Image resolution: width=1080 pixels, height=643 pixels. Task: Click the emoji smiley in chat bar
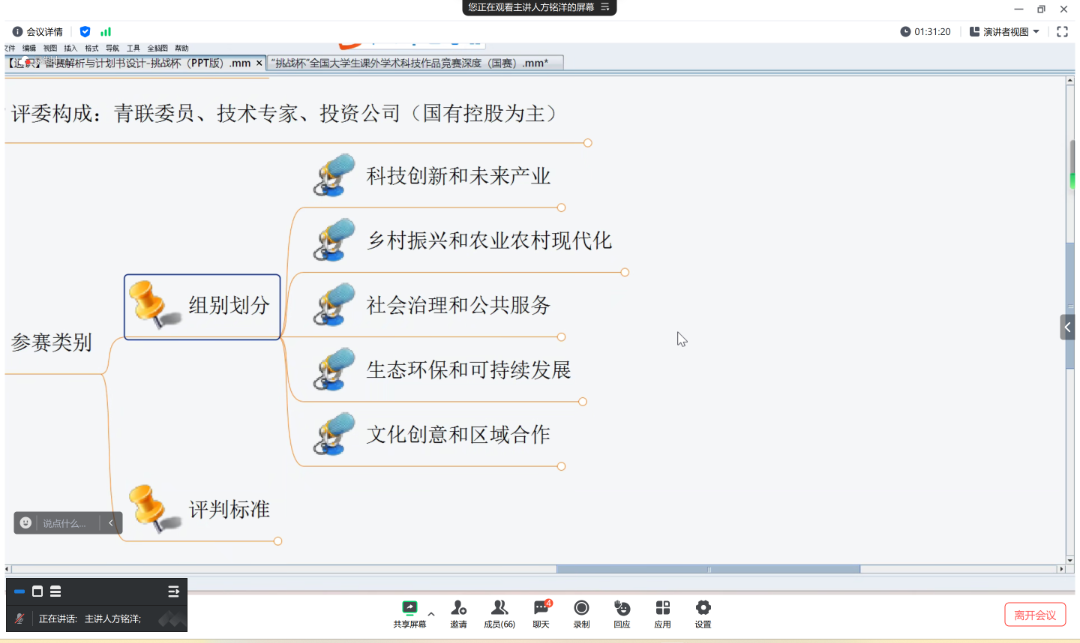coord(26,523)
